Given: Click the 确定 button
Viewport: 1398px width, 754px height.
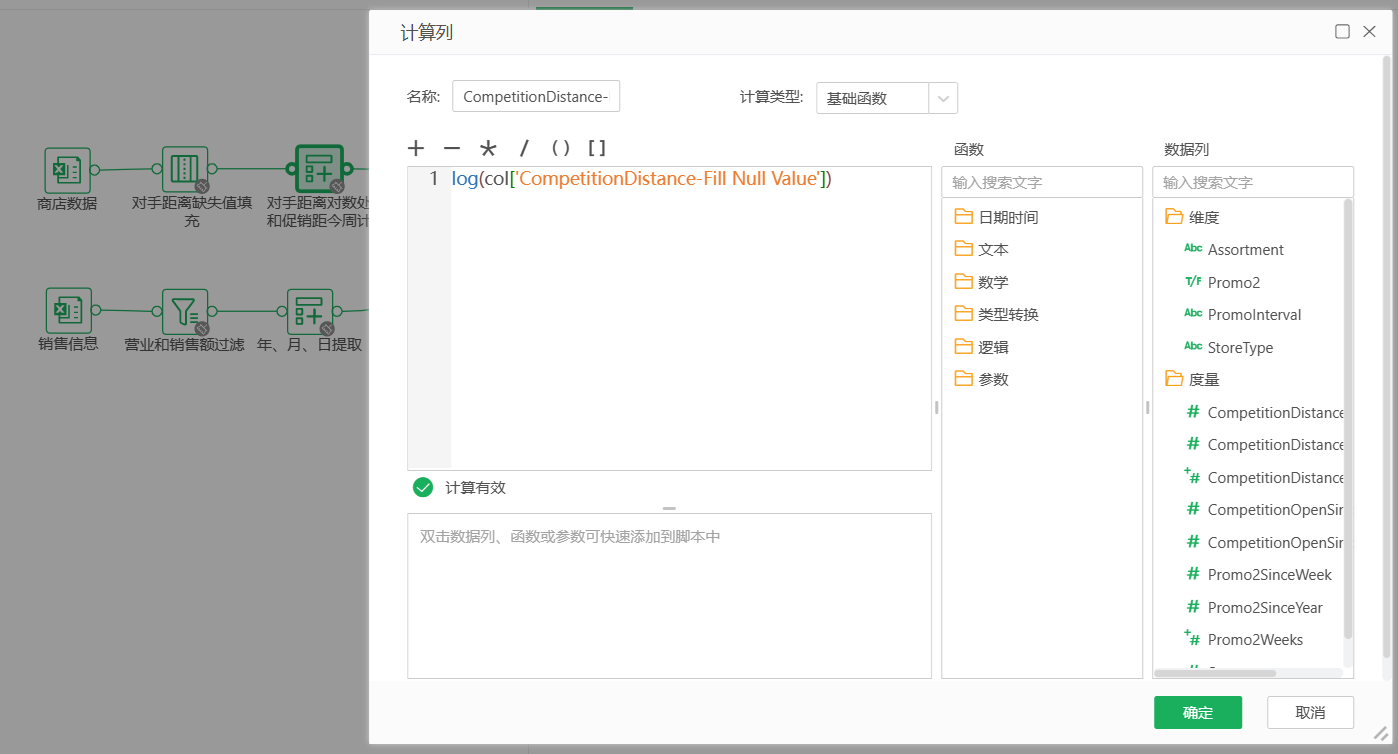Looking at the screenshot, I should [1197, 712].
